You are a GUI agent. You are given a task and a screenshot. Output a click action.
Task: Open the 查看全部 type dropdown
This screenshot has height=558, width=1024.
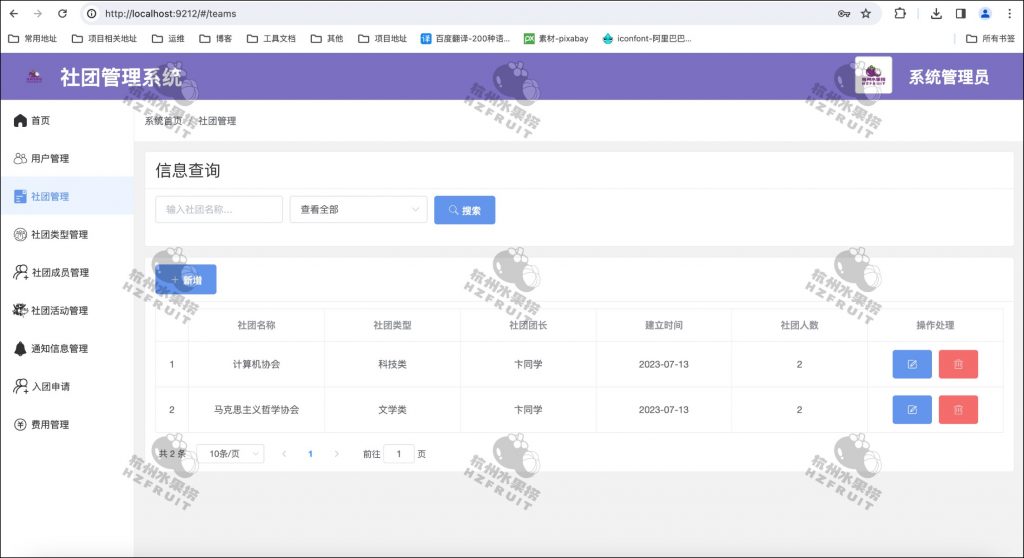[x=358, y=210]
